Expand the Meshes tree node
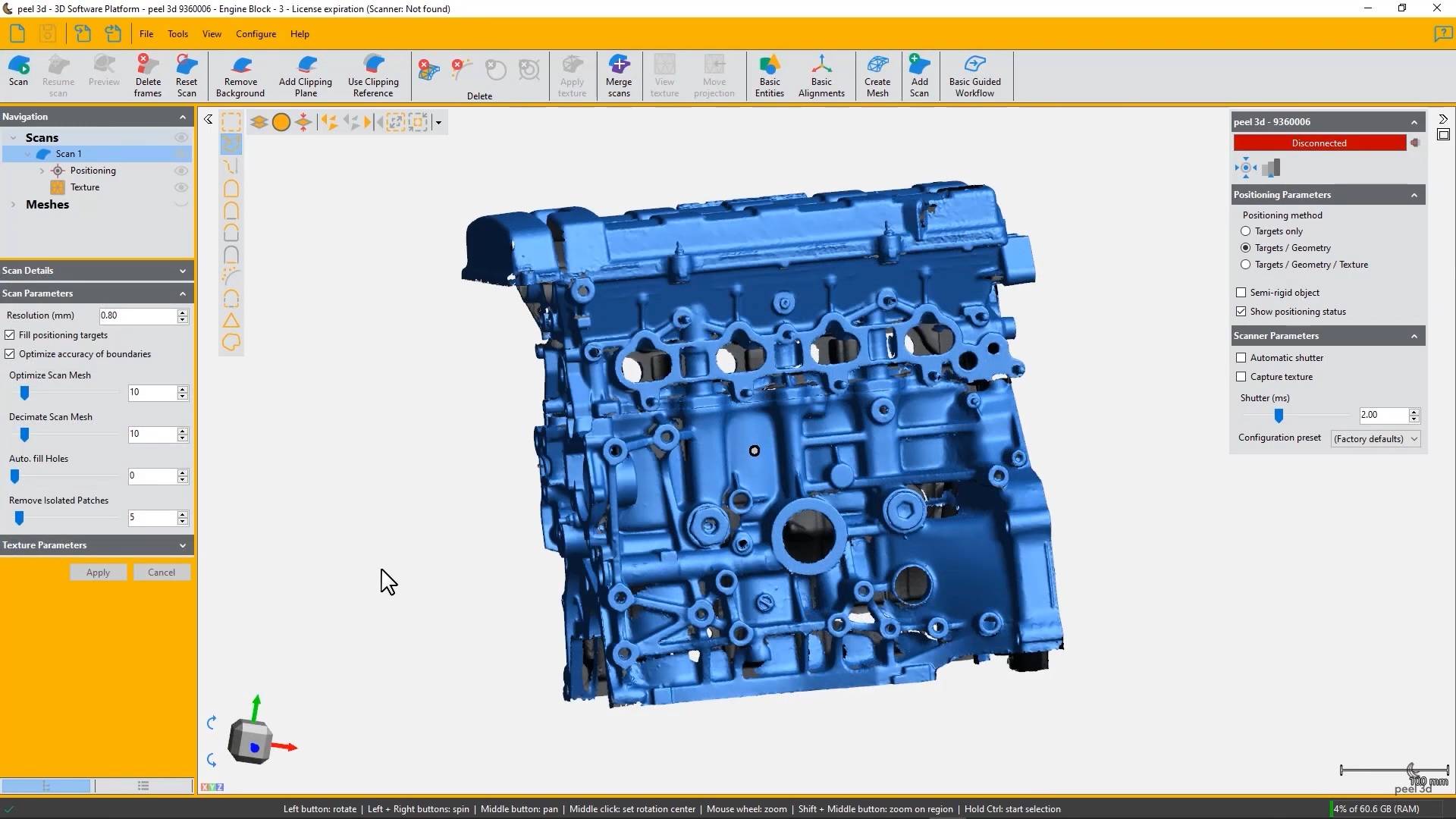 tap(13, 205)
